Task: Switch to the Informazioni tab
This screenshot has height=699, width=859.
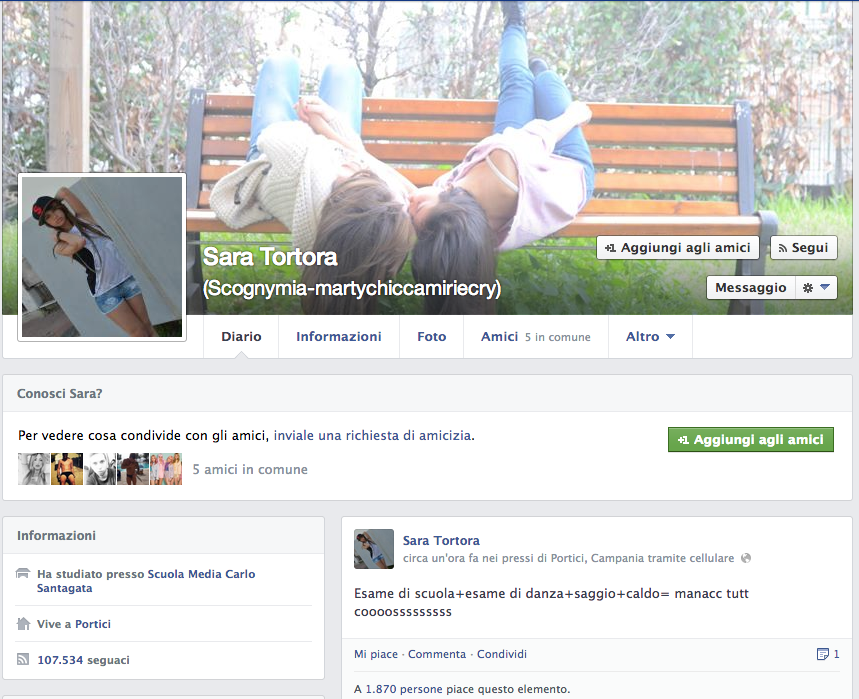Action: click(338, 337)
